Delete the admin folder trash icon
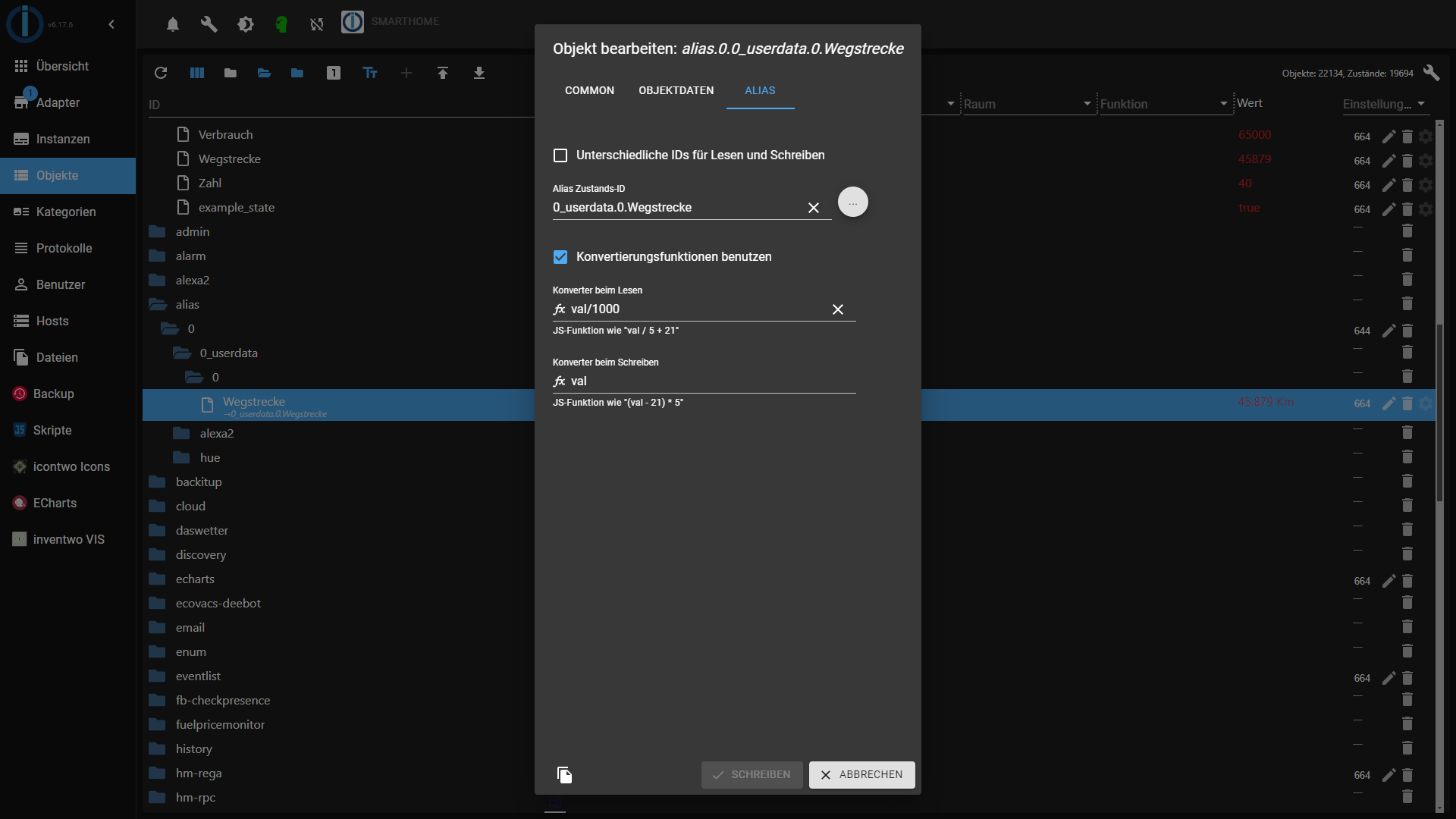1456x819 pixels. pyautogui.click(x=1407, y=231)
